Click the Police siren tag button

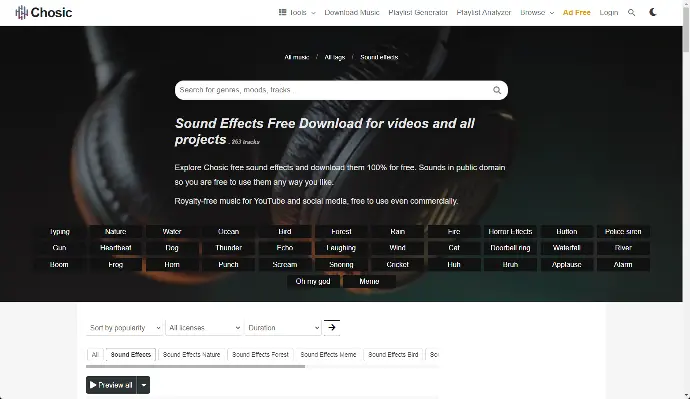coord(623,231)
